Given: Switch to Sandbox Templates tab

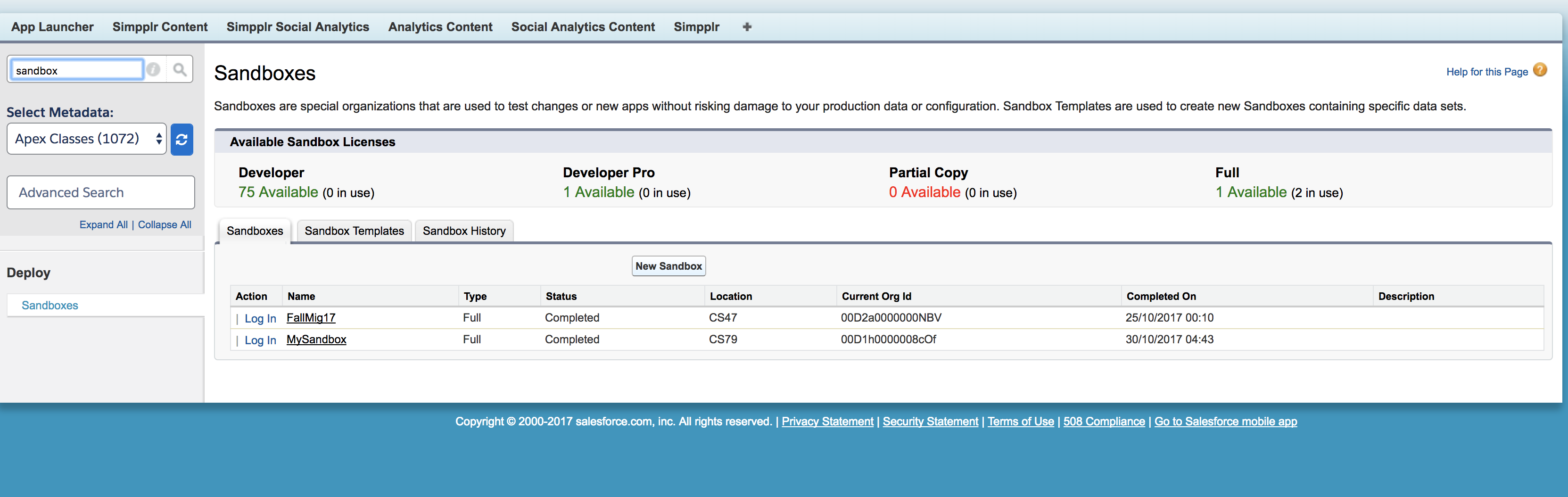Looking at the screenshot, I should [x=354, y=231].
